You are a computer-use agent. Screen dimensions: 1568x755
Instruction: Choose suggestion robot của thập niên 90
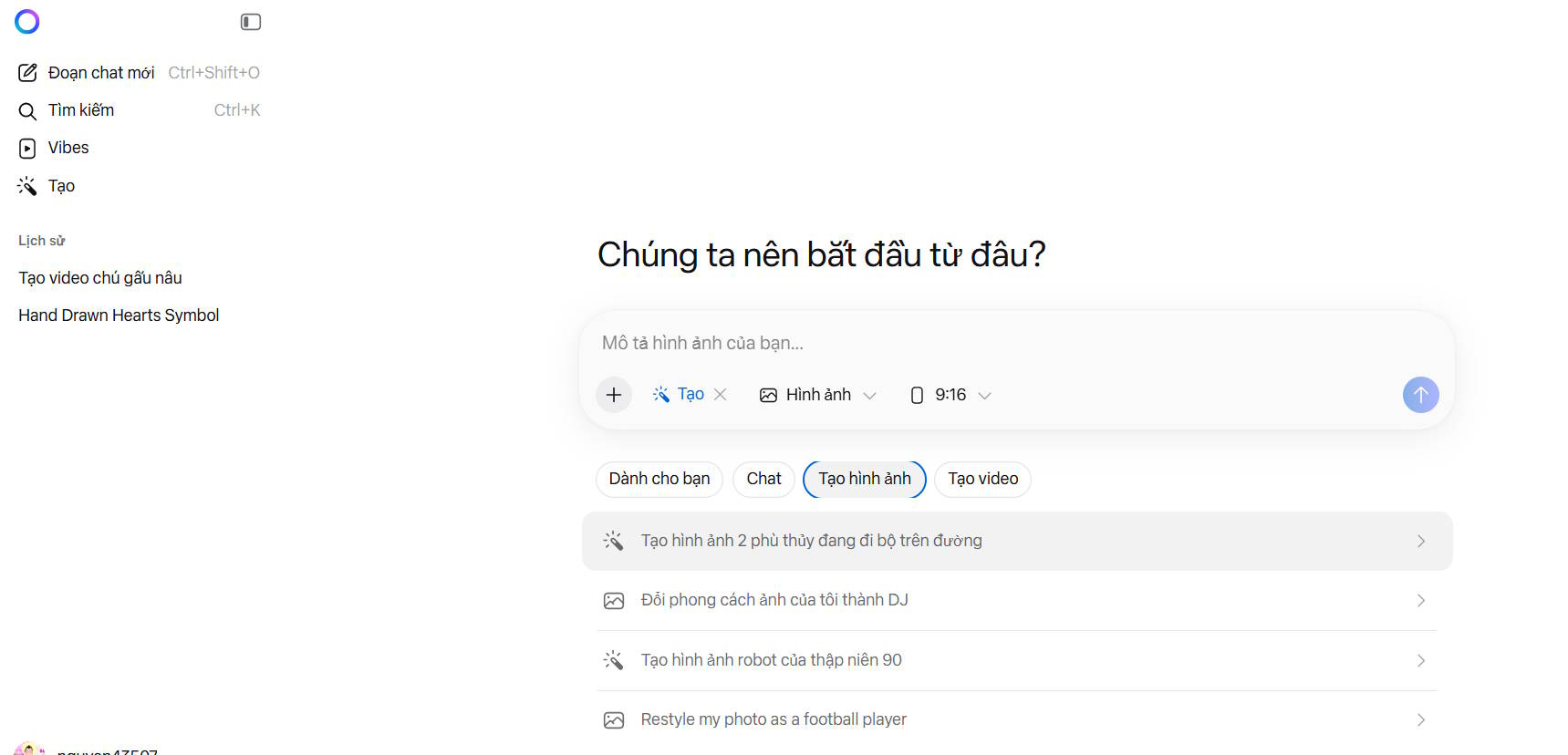click(x=1017, y=660)
